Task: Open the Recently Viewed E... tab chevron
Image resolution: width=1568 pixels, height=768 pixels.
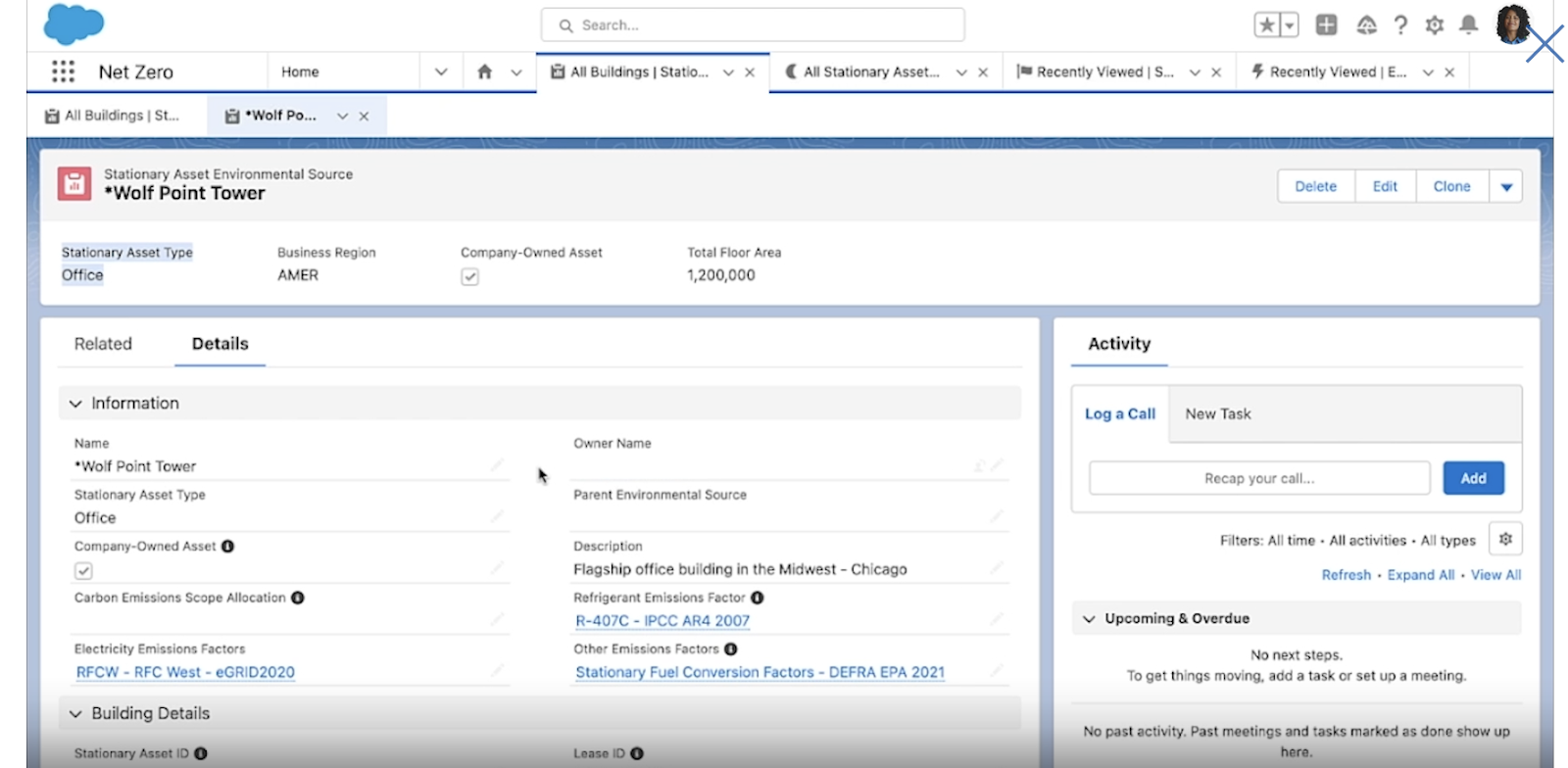Action: pos(1428,72)
